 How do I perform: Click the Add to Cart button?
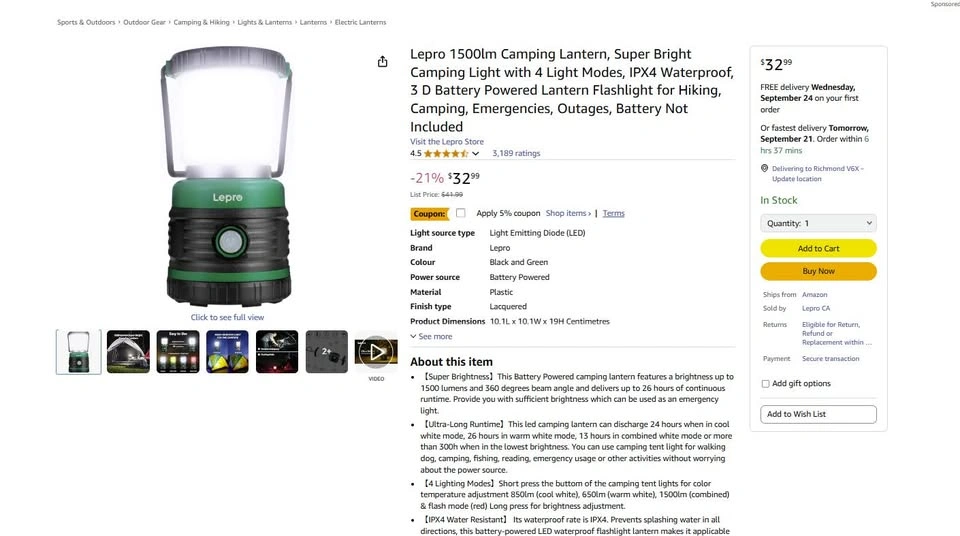click(x=818, y=248)
